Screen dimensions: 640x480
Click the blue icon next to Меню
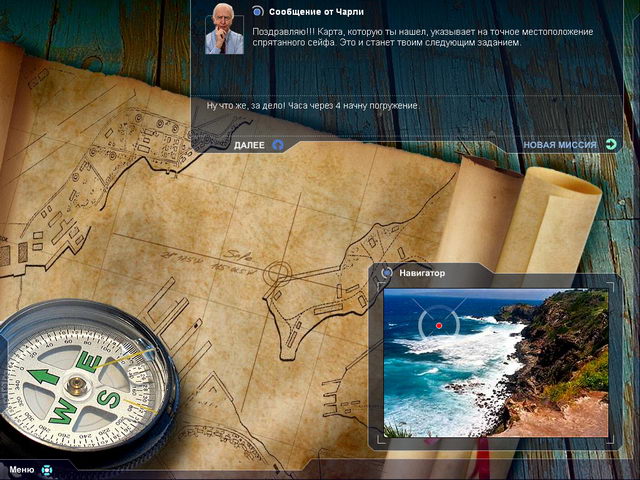[x=46, y=469]
